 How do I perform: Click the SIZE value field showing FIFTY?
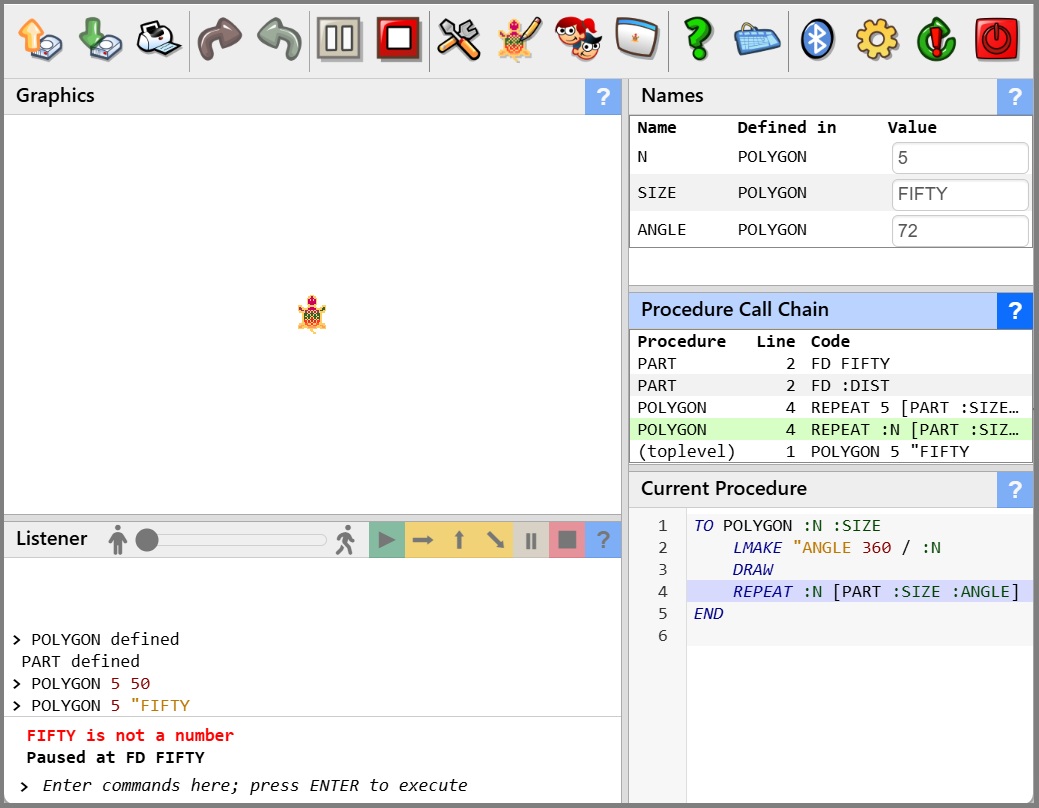pos(959,194)
